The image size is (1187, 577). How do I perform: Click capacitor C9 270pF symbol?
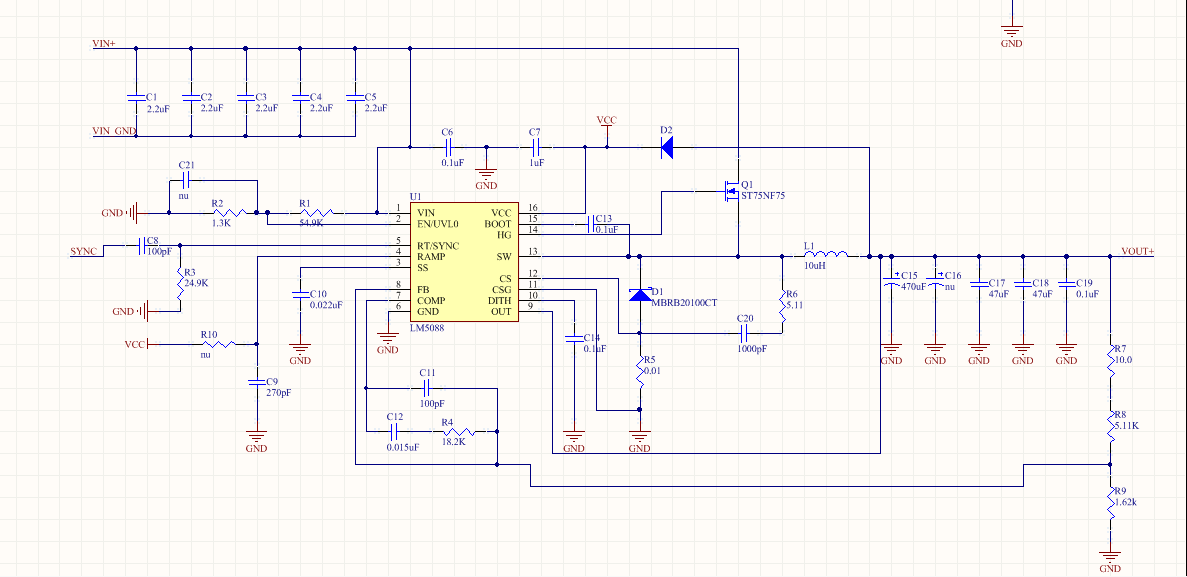point(257,382)
